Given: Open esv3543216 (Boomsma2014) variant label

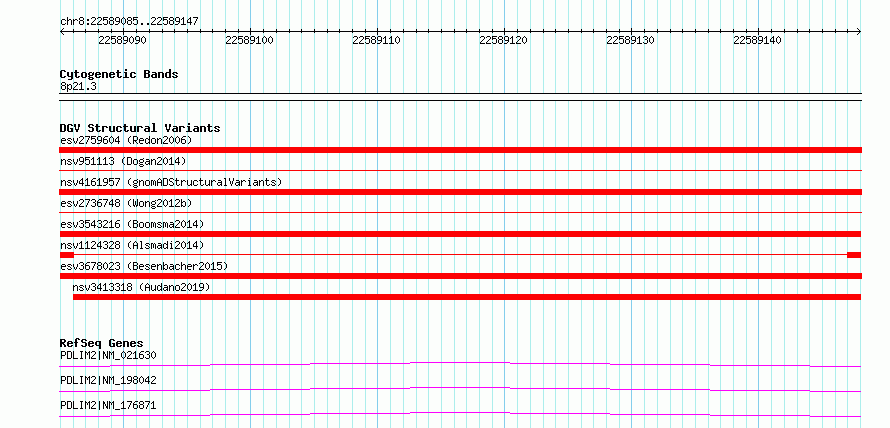Looking at the screenshot, I should tap(132, 224).
